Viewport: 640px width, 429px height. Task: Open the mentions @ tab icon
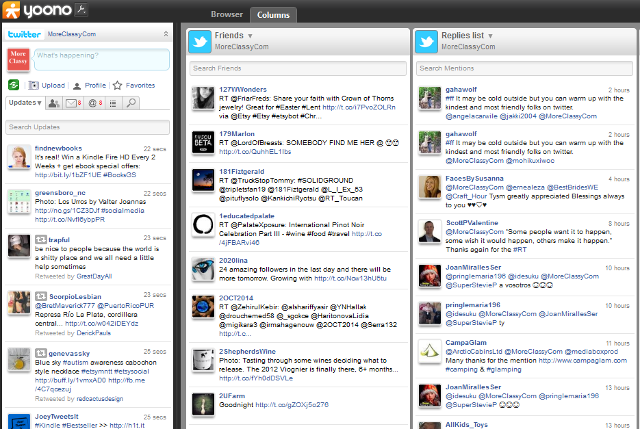coord(95,103)
